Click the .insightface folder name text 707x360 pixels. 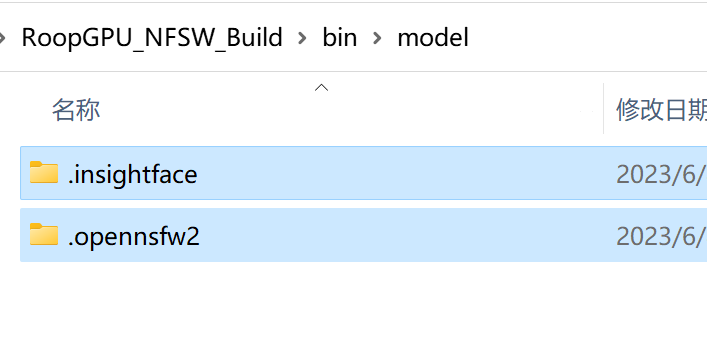coord(133,174)
